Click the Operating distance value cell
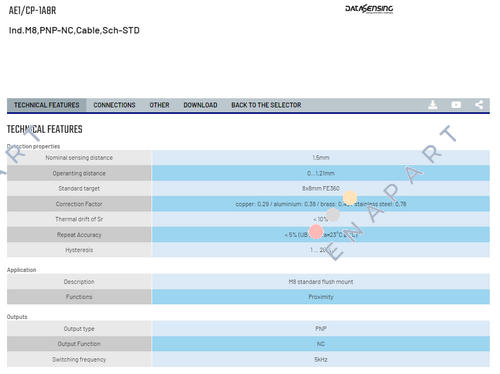Viewport: 500px width, 374px height. [x=321, y=173]
